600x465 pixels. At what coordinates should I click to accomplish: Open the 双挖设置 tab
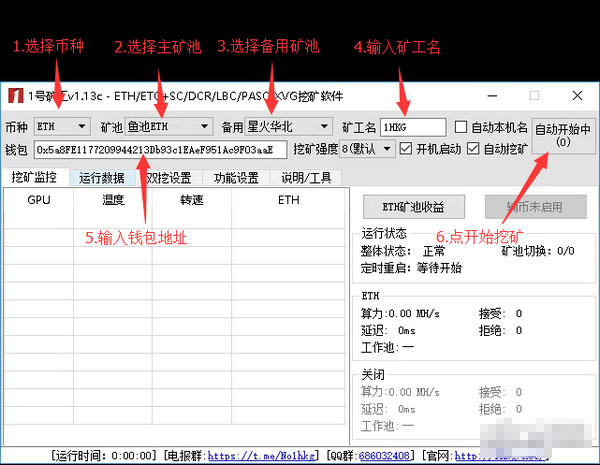coord(168,178)
